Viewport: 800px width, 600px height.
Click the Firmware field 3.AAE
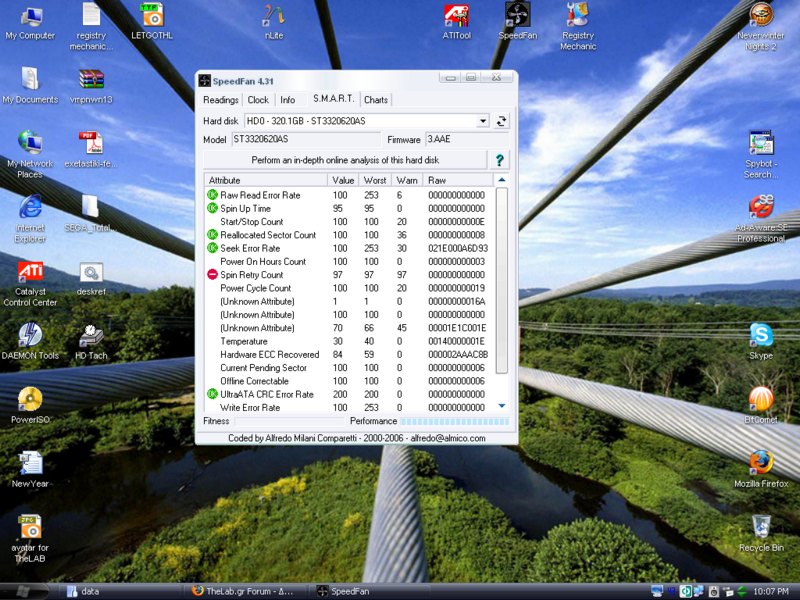click(467, 139)
